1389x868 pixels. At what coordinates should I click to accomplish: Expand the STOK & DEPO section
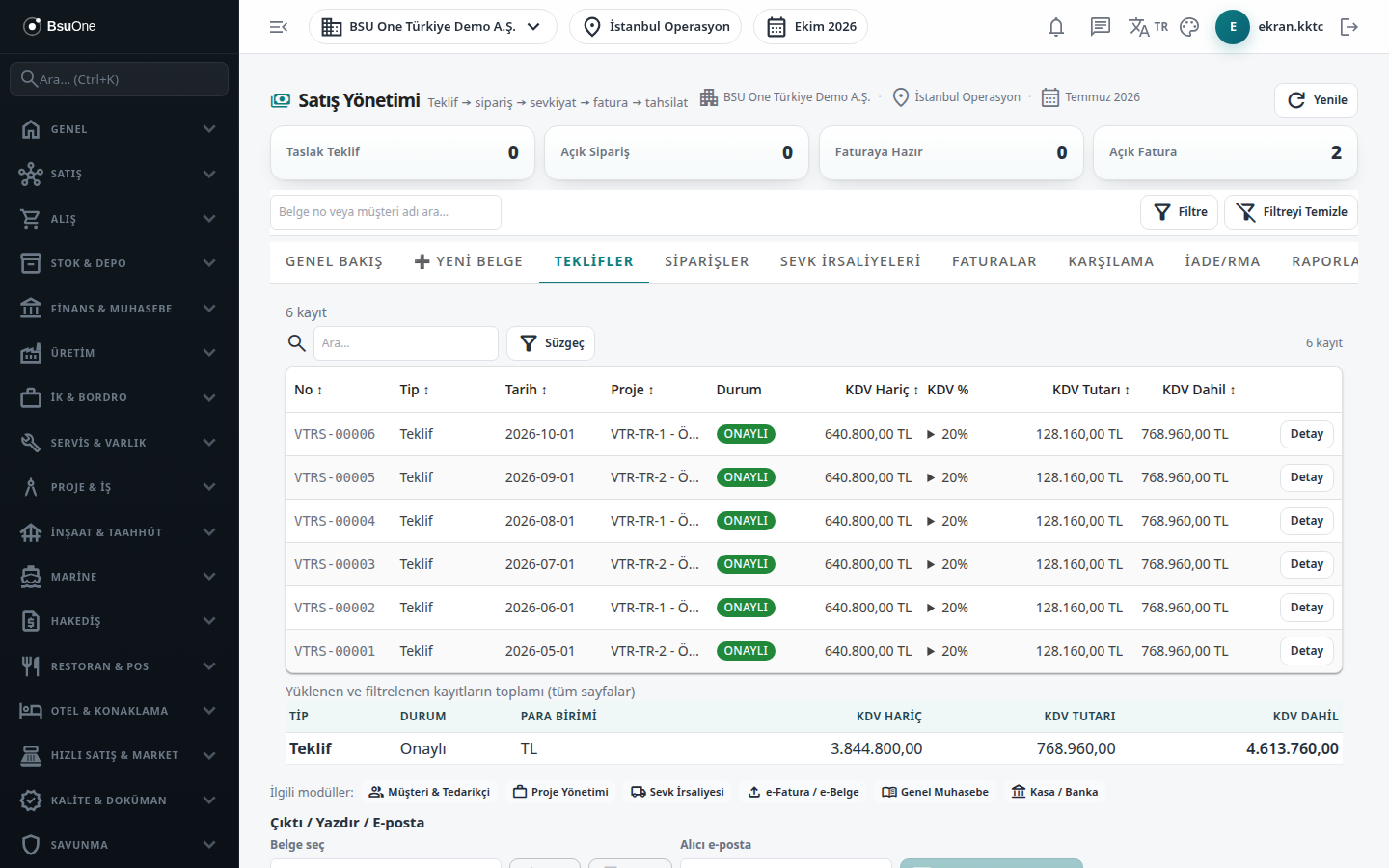pyautogui.click(x=120, y=263)
